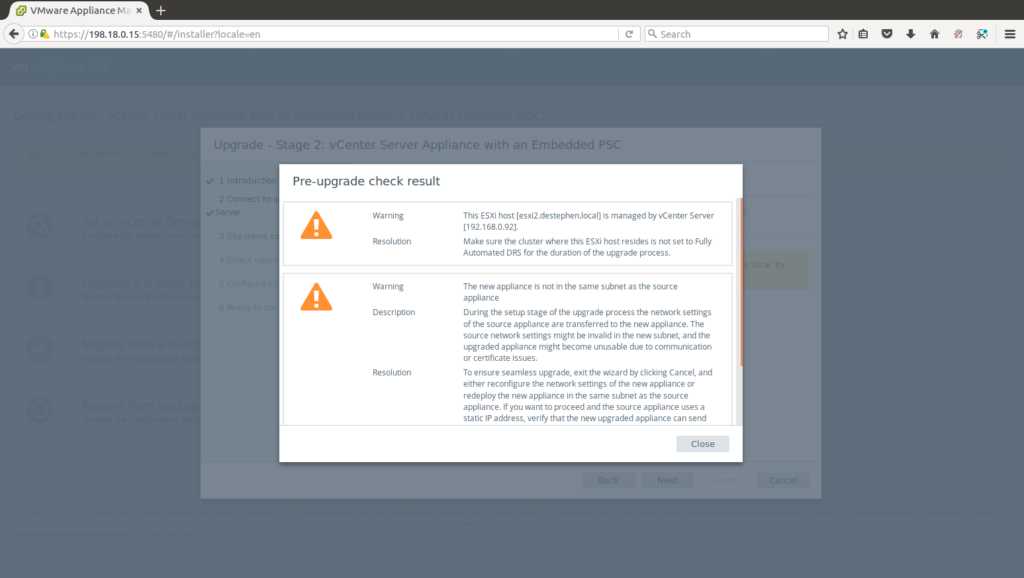This screenshot has width=1024, height=578.
Task: Click 'To ensure seamless upgrade' resolution text
Action: (x=587, y=395)
